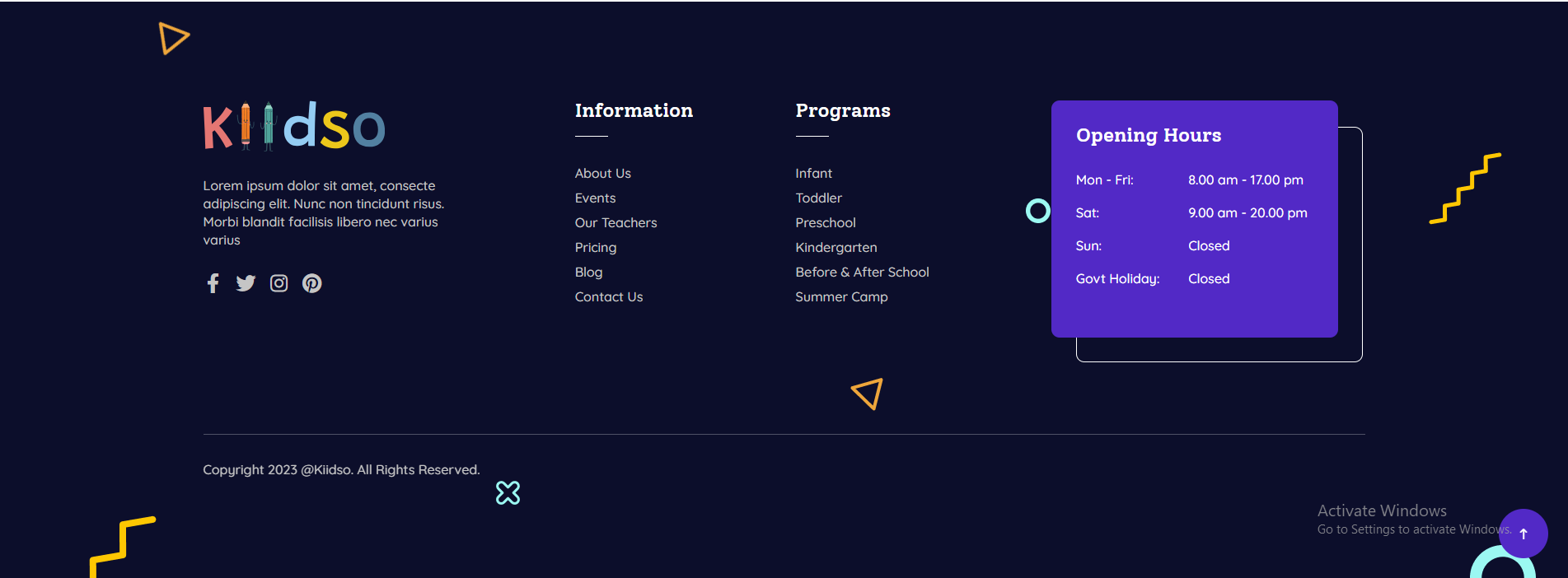The image size is (1568, 578).
Task: Click the copyright text in footer
Action: coord(341,470)
